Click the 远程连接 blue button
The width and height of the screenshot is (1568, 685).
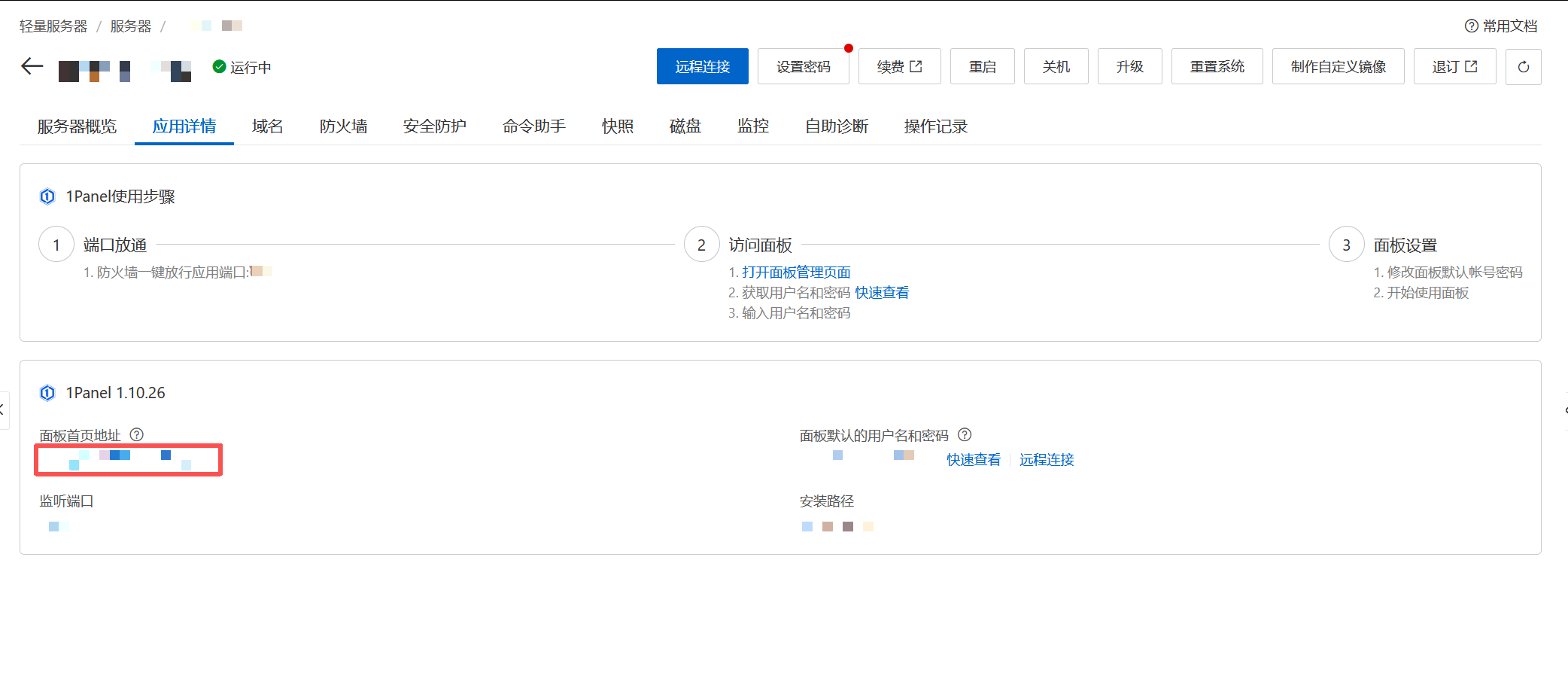pyautogui.click(x=702, y=67)
